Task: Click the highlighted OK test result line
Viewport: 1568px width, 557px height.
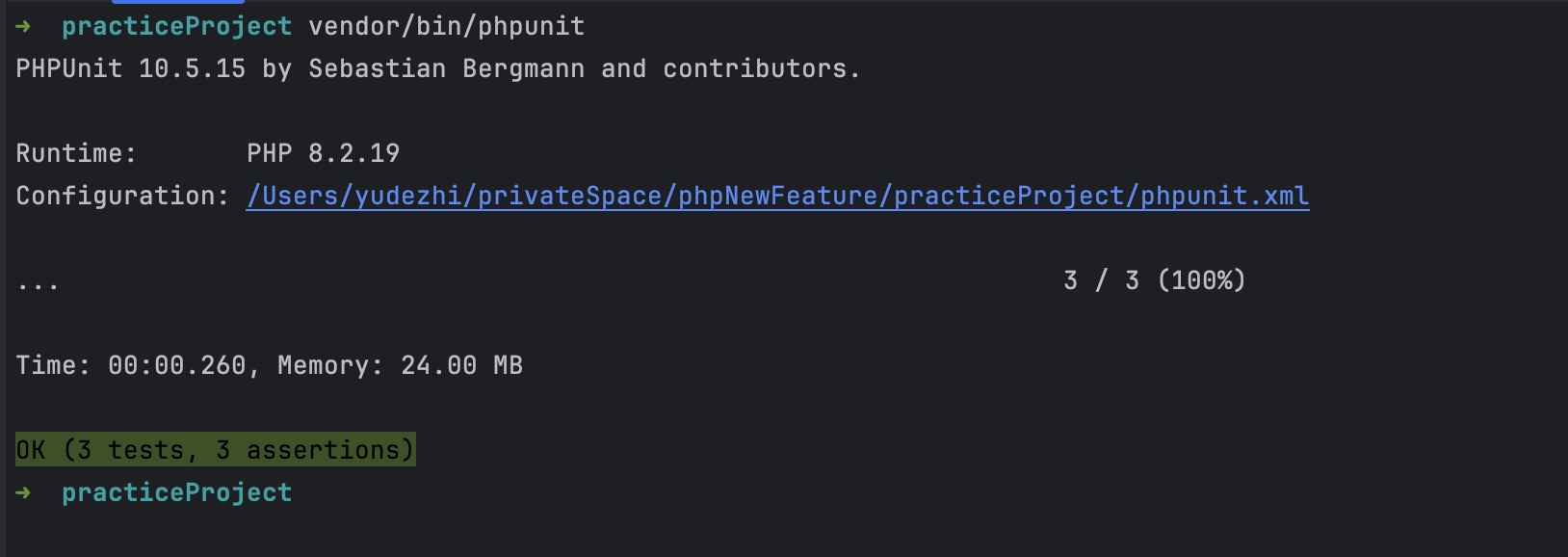Action: point(216,449)
